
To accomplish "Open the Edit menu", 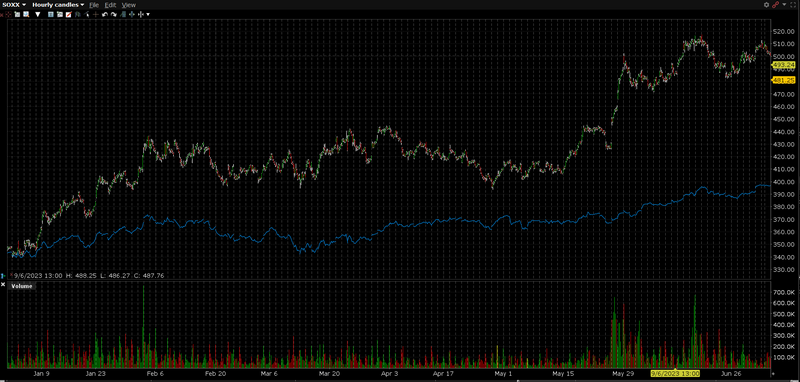I will pos(110,5).
